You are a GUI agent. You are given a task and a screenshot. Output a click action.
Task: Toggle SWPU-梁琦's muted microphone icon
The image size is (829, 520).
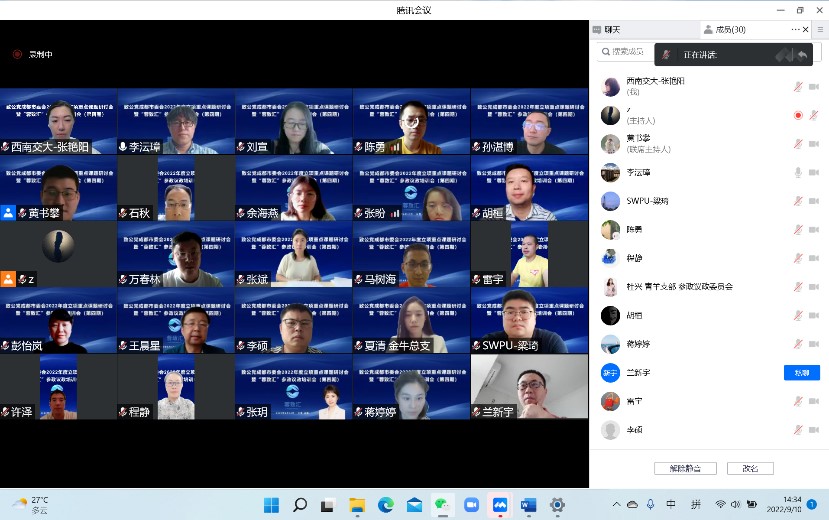(798, 201)
